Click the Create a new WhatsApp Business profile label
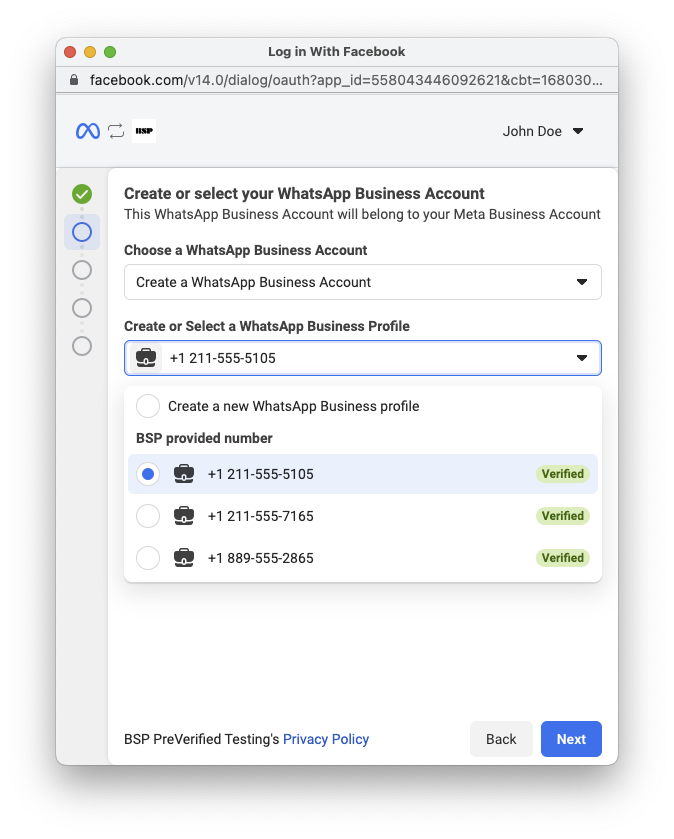This screenshot has height=839, width=674. coord(294,406)
